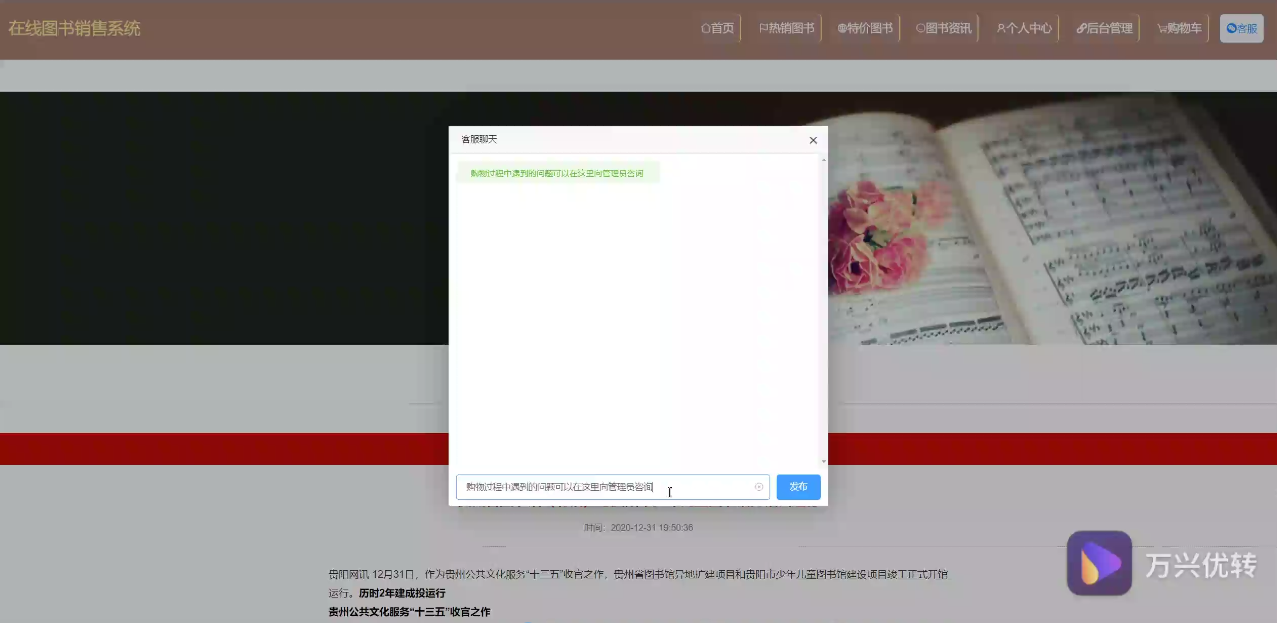The height and width of the screenshot is (623, 1277).
Task: Click the chat scrollbar up arrow
Action: [x=824, y=160]
